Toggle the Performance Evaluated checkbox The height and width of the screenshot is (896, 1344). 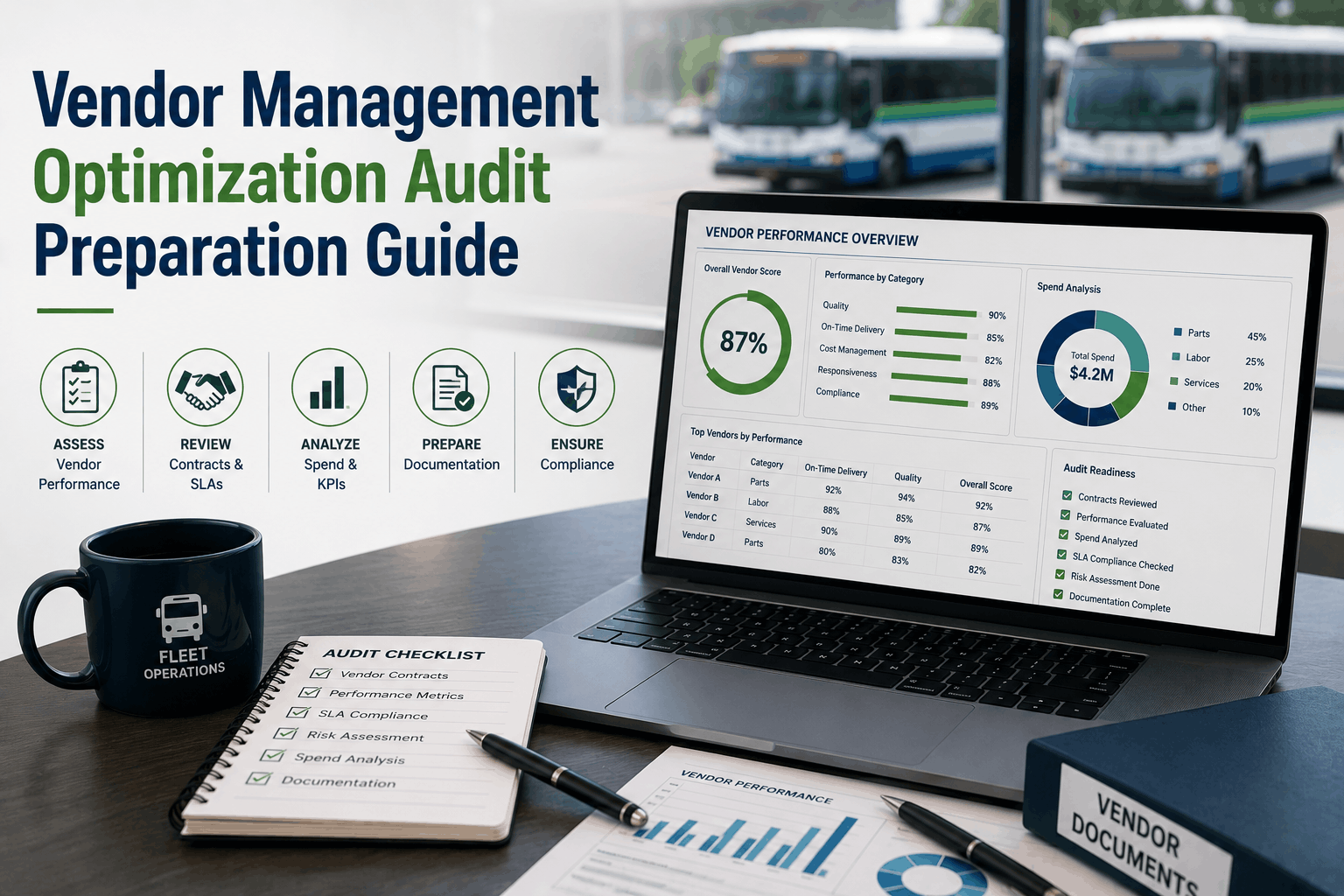coord(1066,515)
